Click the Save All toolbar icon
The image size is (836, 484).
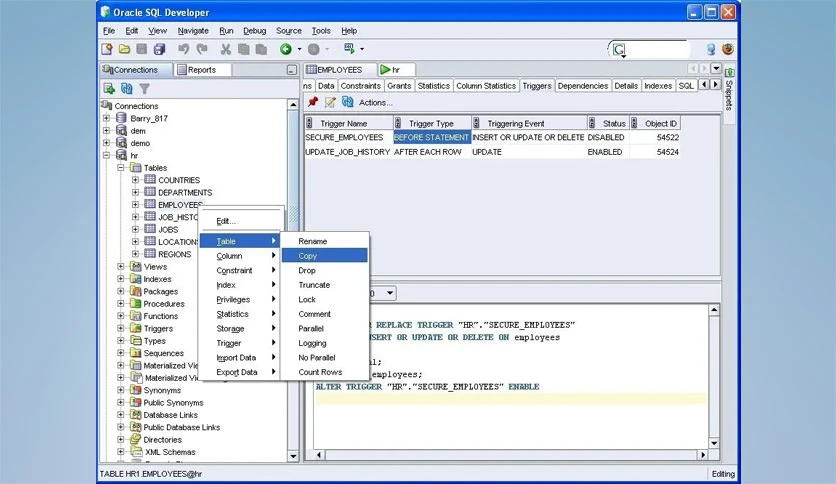(x=159, y=49)
